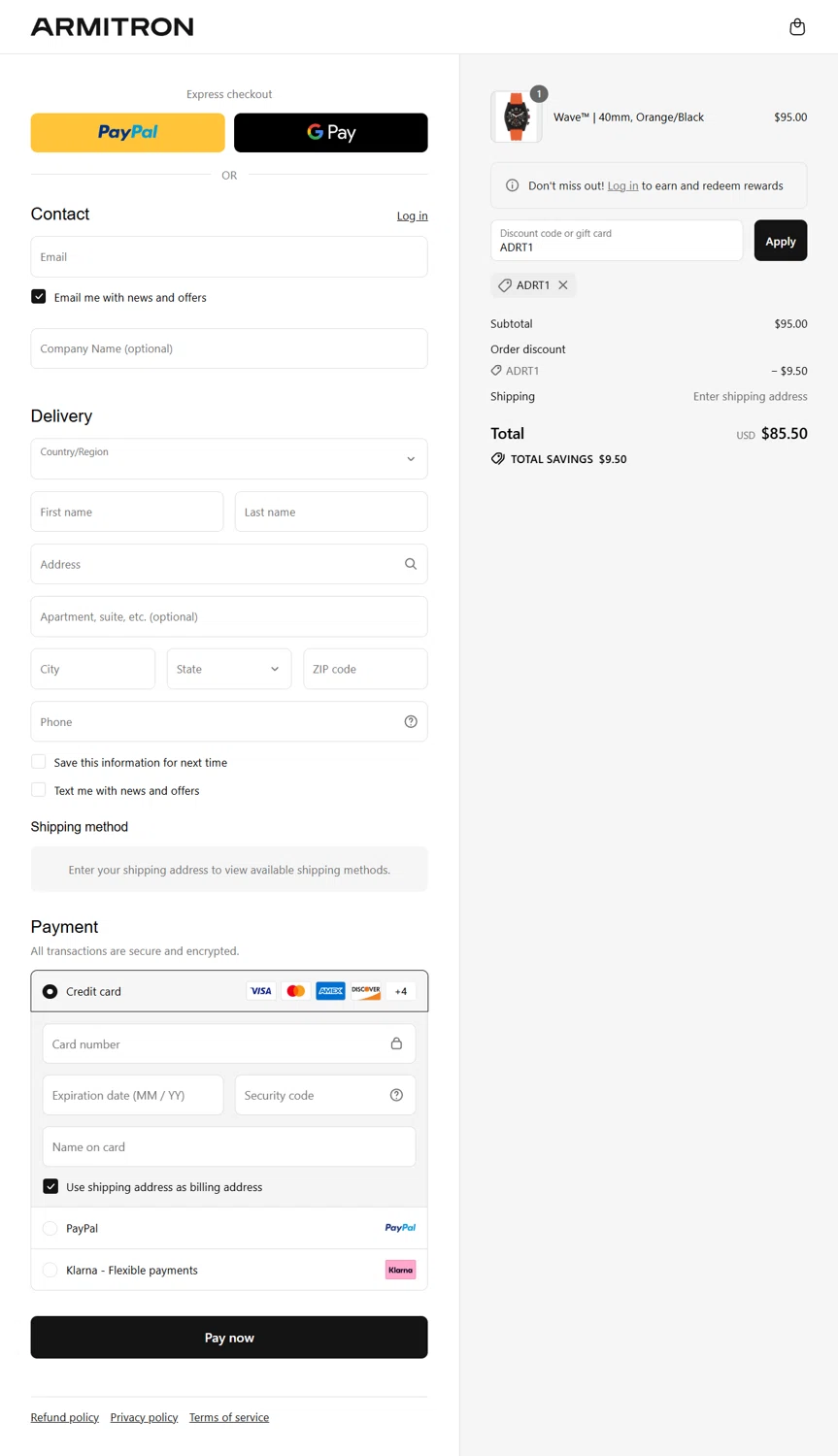The height and width of the screenshot is (1456, 838).
Task: Click the card number lock icon
Action: 396,1043
